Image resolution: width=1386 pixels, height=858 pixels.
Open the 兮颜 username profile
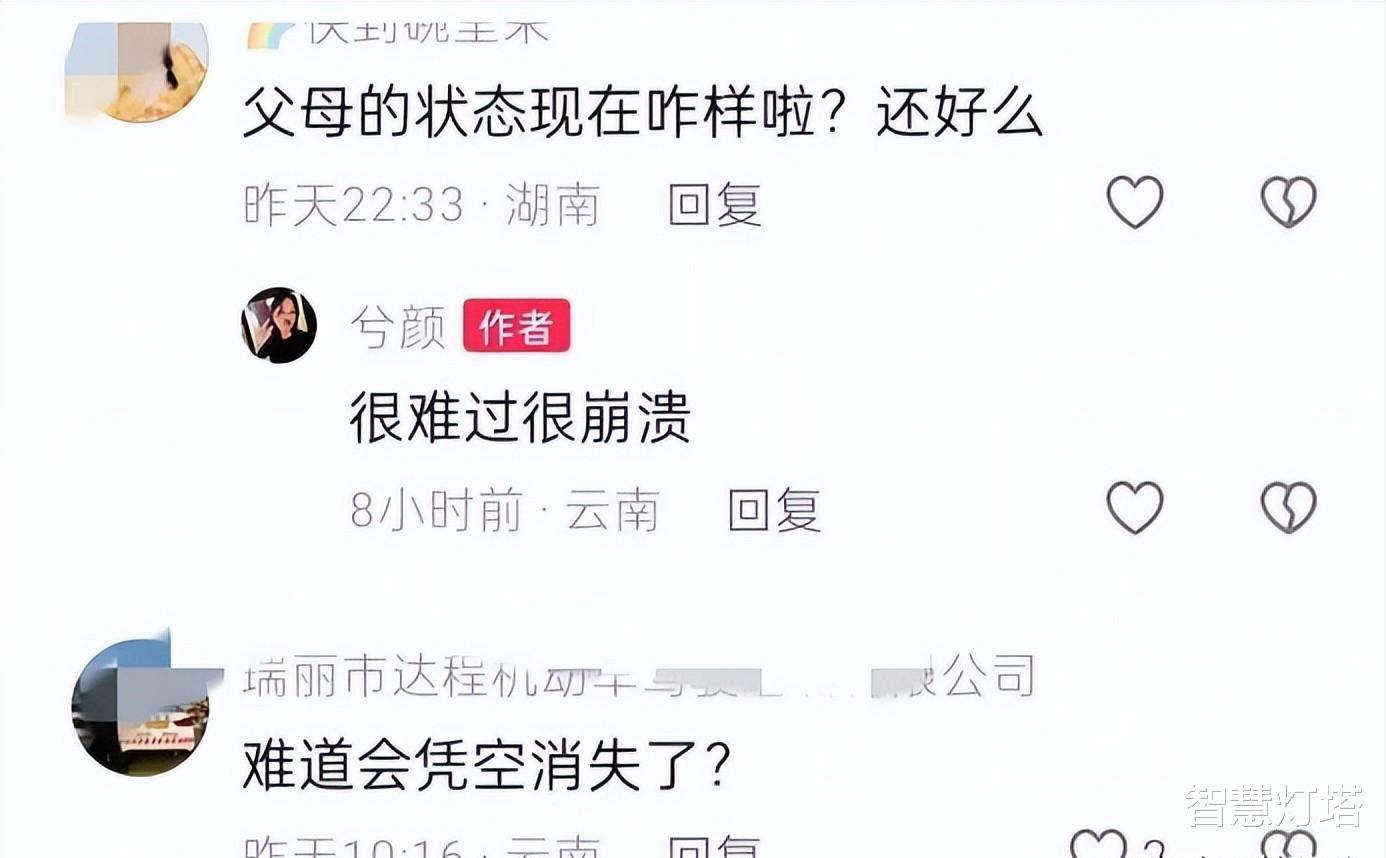point(398,327)
